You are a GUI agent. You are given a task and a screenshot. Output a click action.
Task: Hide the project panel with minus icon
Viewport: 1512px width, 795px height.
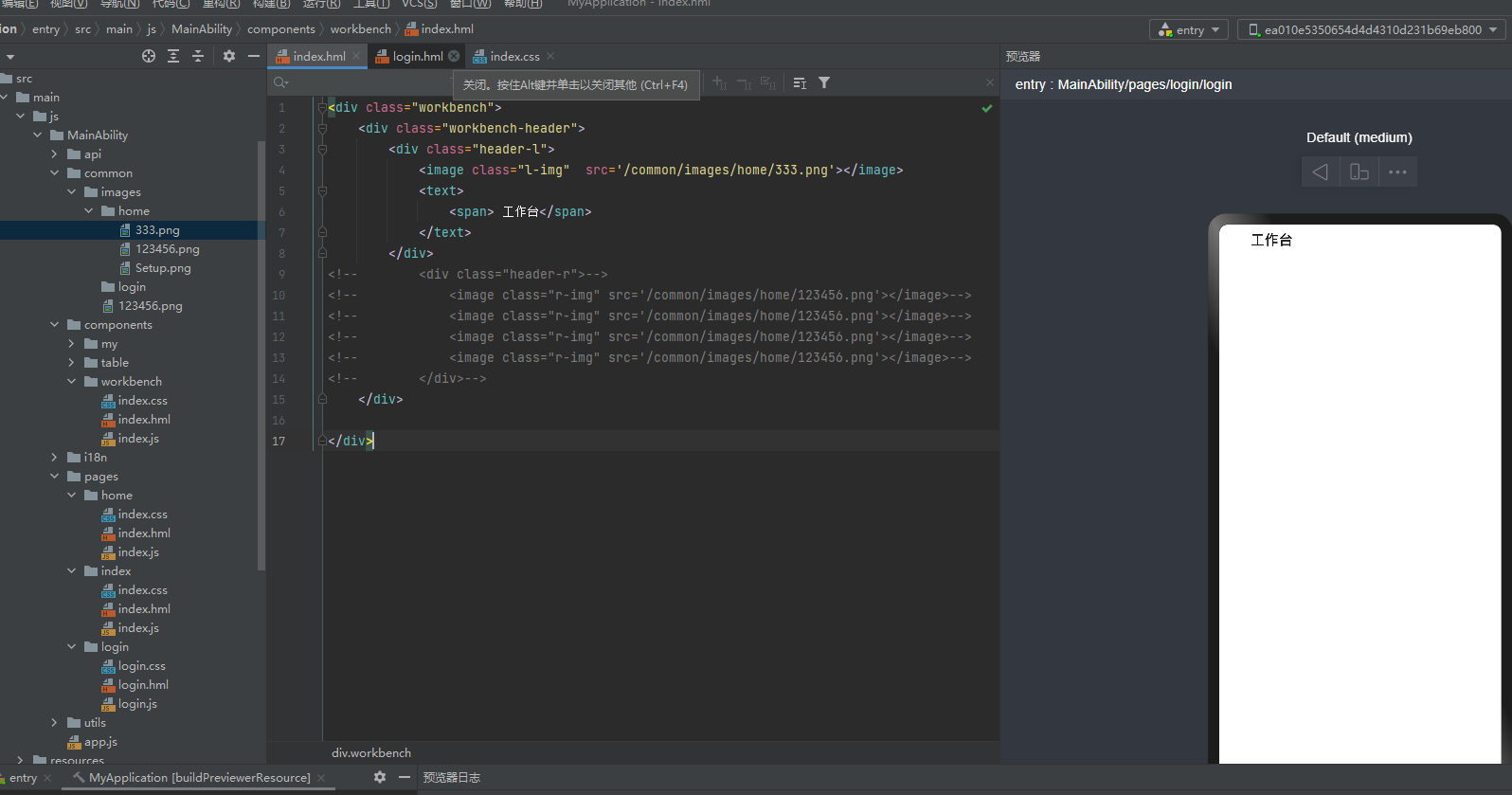[254, 56]
